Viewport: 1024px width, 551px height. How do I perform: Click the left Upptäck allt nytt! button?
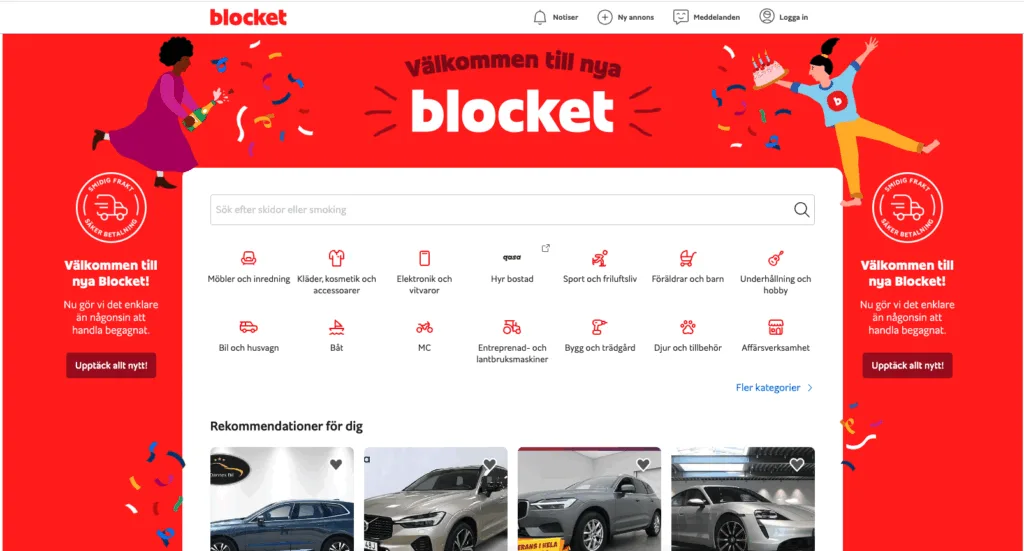tap(111, 366)
